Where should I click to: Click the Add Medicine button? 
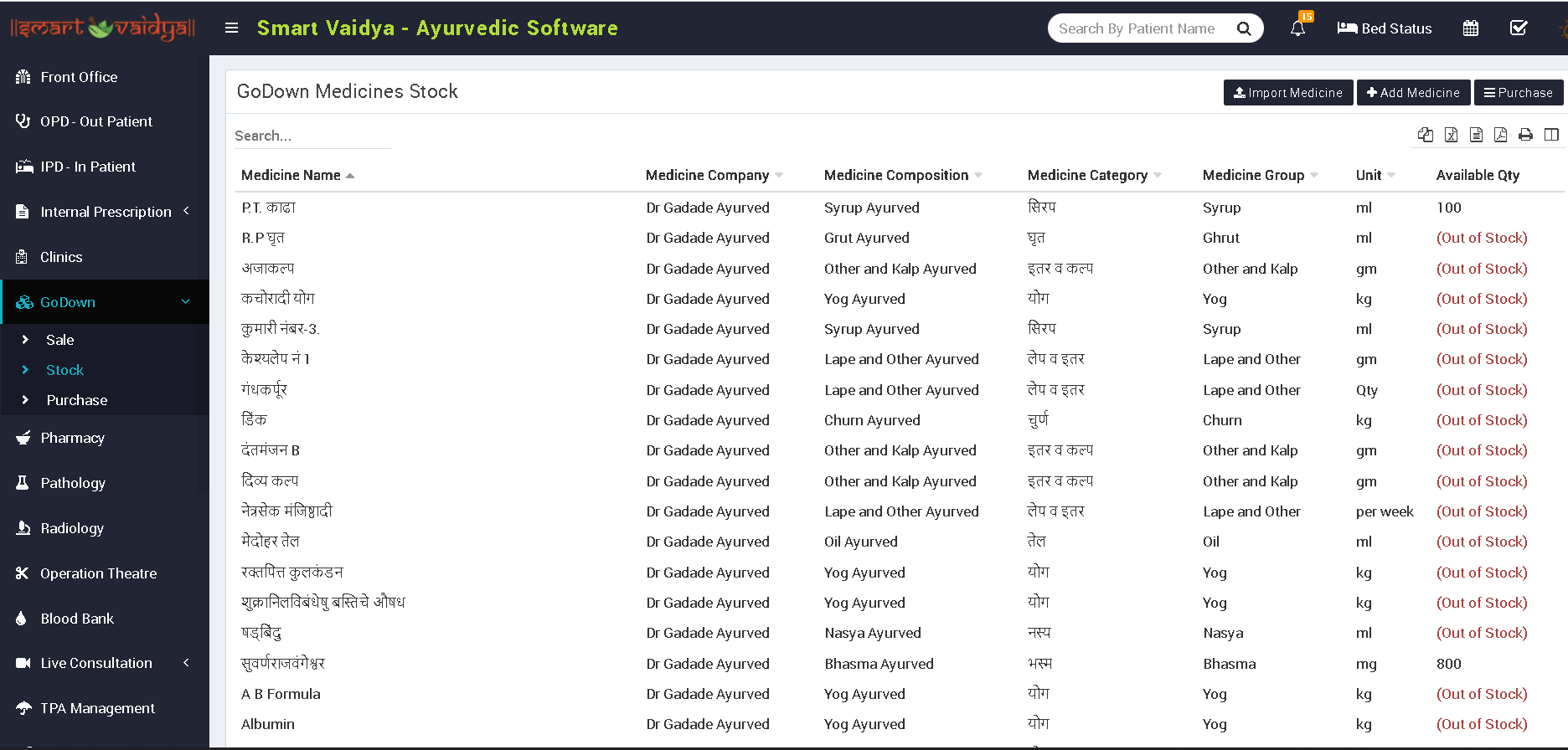click(x=1413, y=93)
